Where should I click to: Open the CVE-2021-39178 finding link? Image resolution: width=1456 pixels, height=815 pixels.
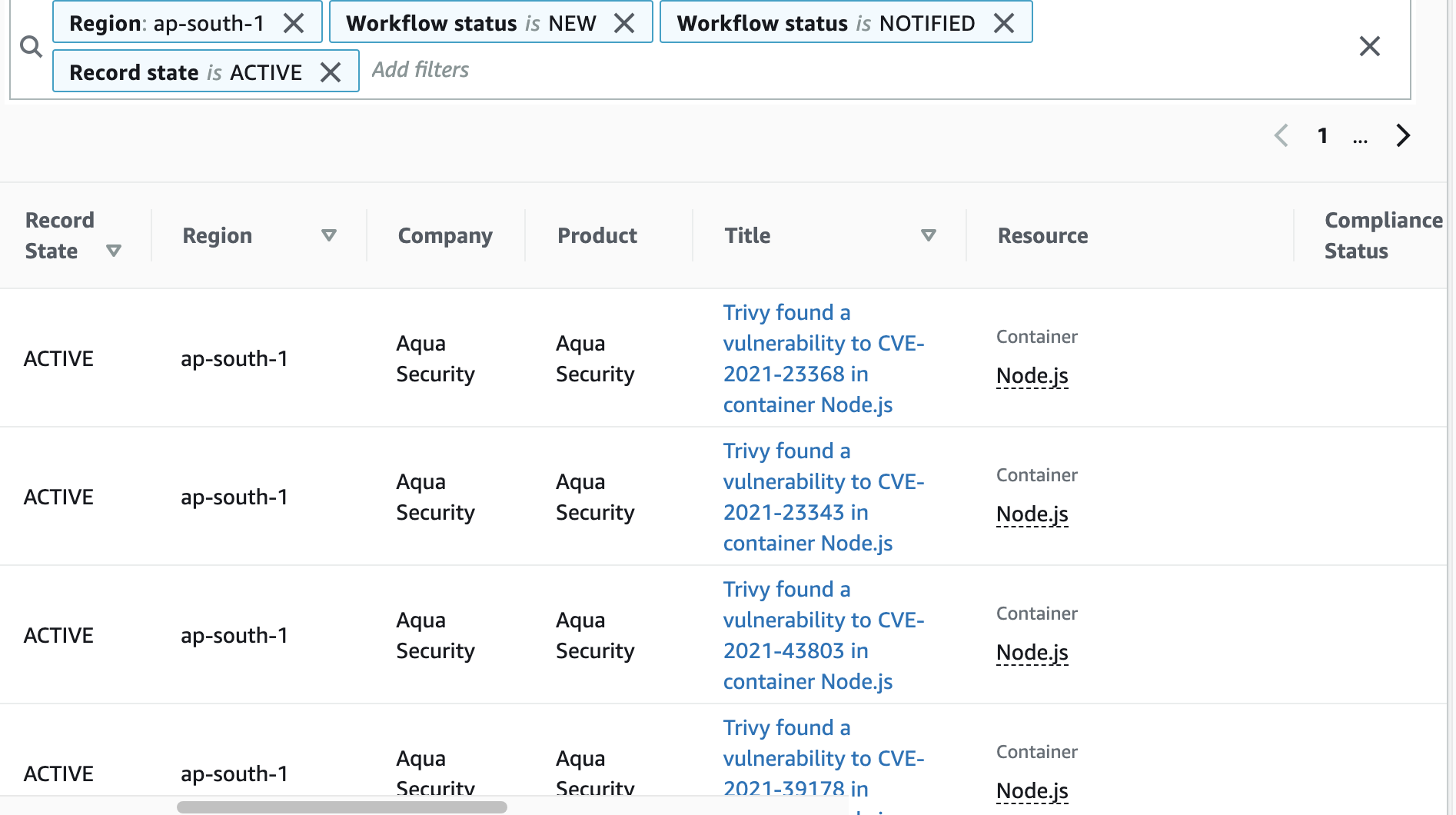[823, 758]
